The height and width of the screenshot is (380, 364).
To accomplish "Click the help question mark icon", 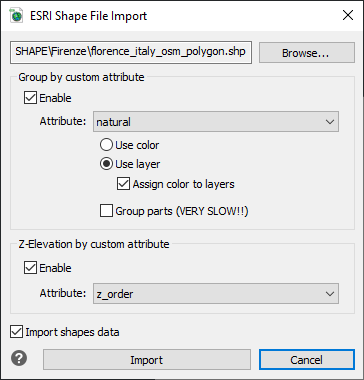I will [x=19, y=359].
